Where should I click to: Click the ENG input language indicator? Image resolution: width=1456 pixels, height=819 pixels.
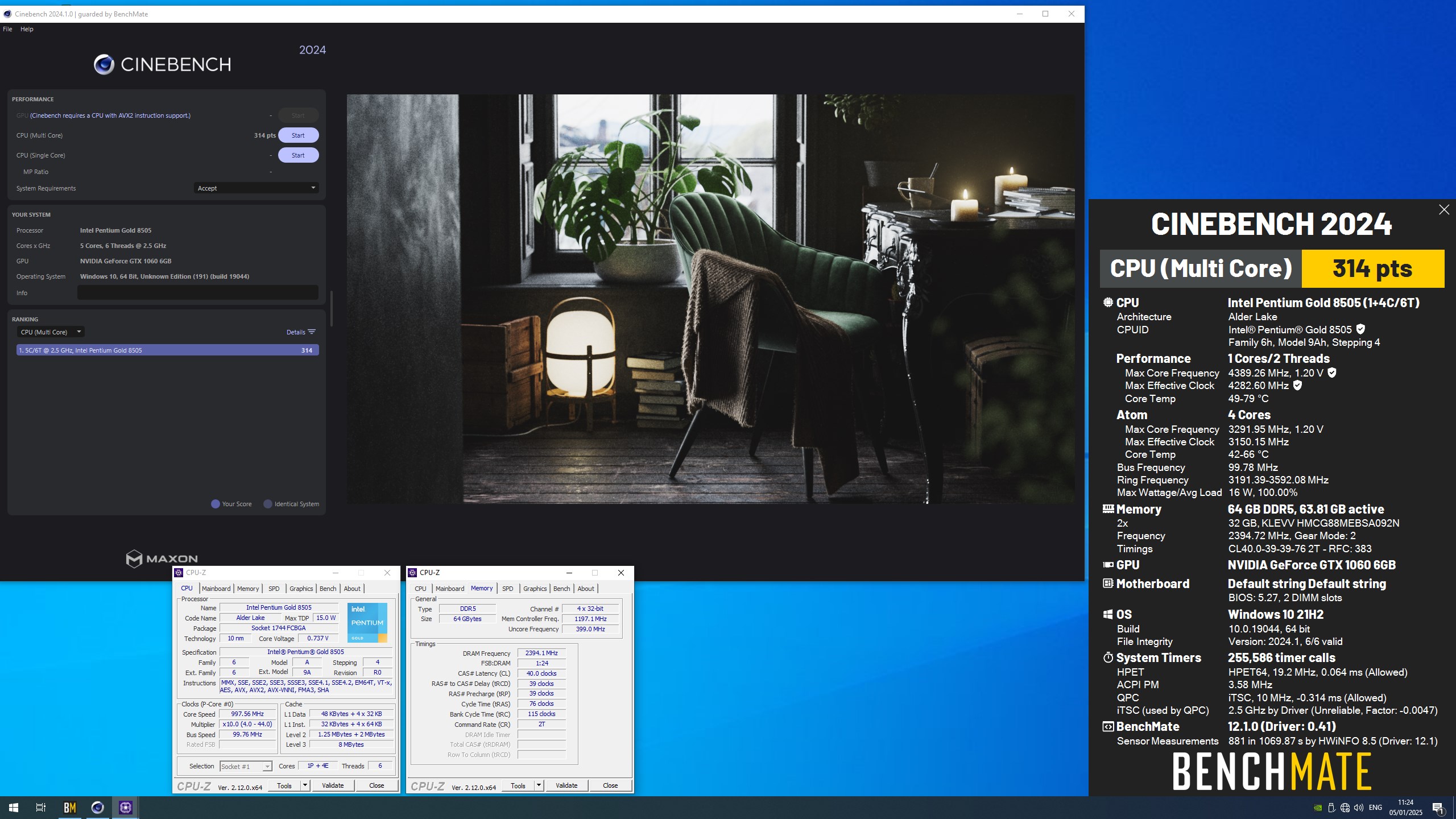pos(1375,808)
